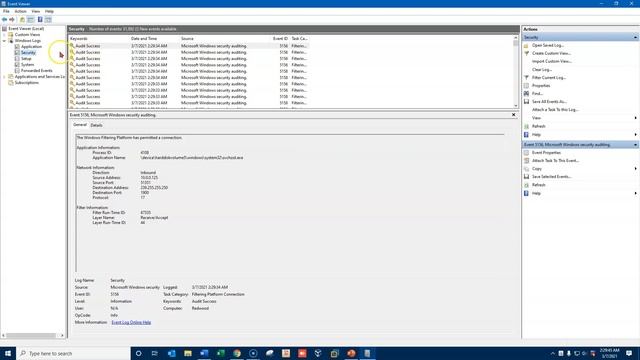Click the Forward arrow in the toolbar
The height and width of the screenshot is (360, 640).
point(12,20)
